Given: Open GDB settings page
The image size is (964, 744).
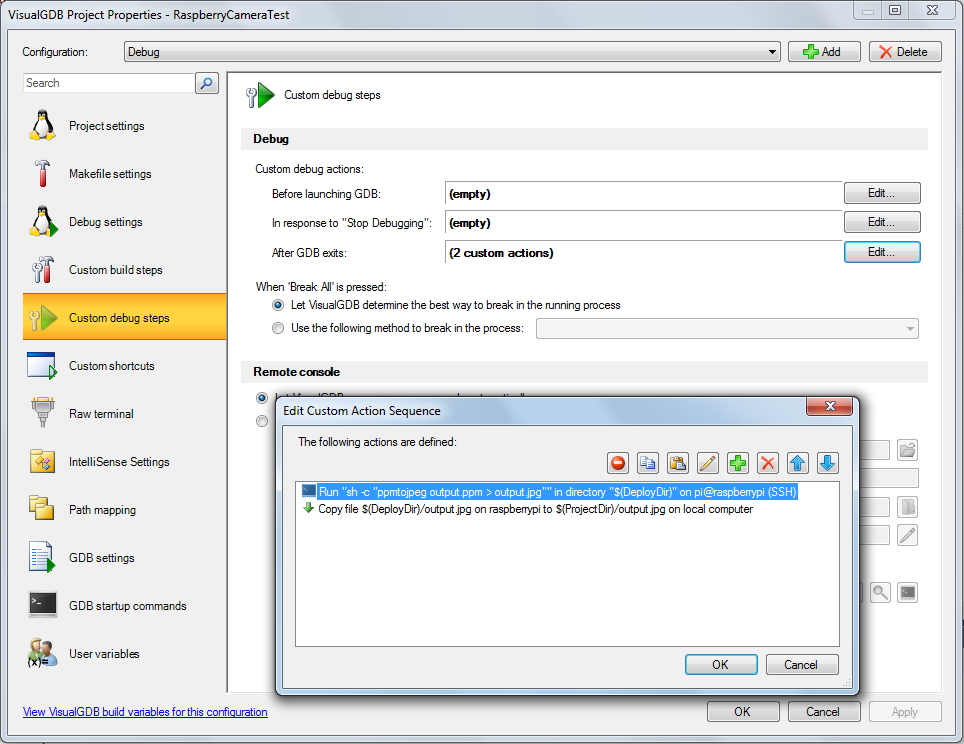Looking at the screenshot, I should click(124, 558).
